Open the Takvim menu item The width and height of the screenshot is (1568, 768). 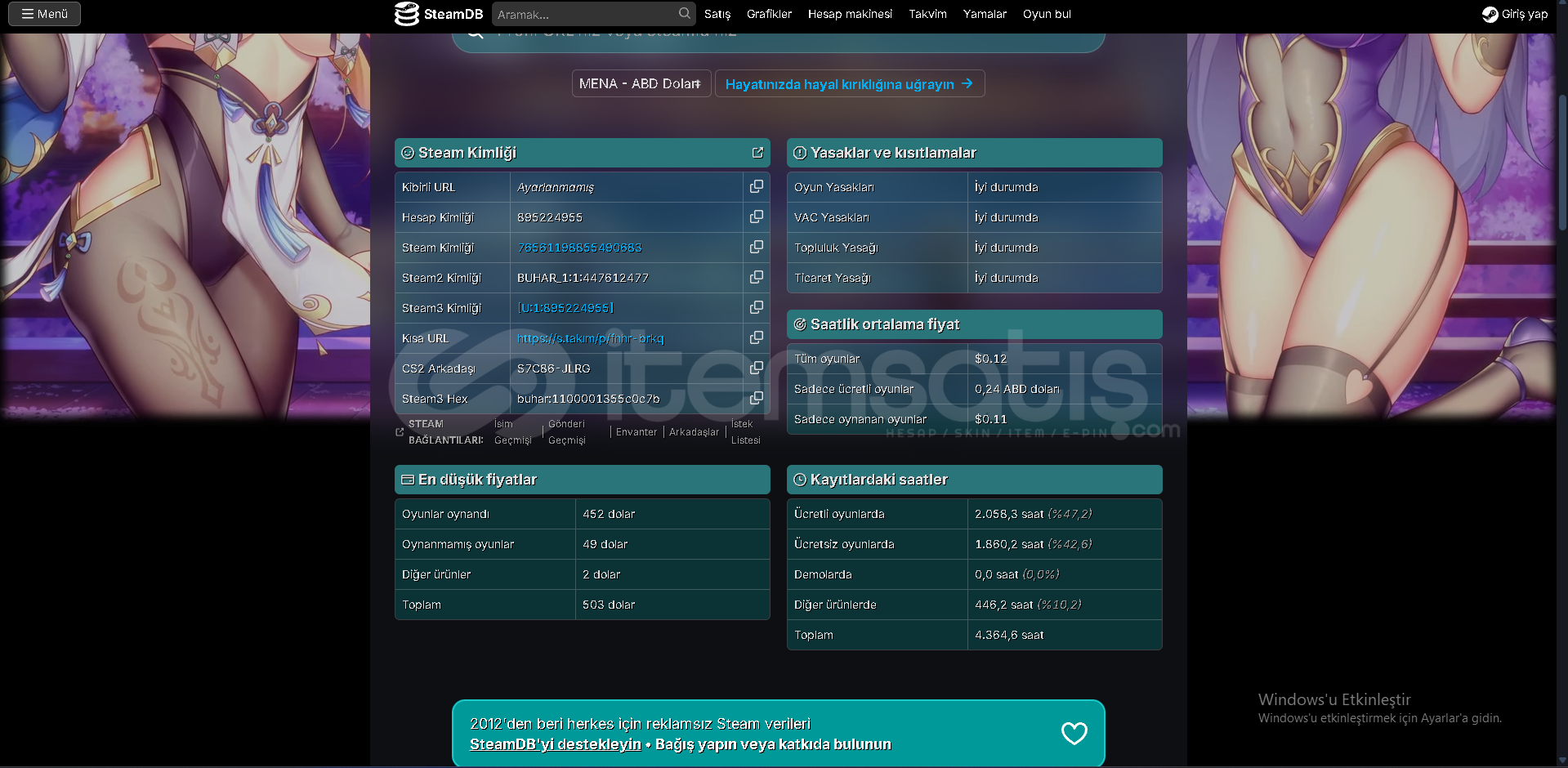pyautogui.click(x=927, y=14)
